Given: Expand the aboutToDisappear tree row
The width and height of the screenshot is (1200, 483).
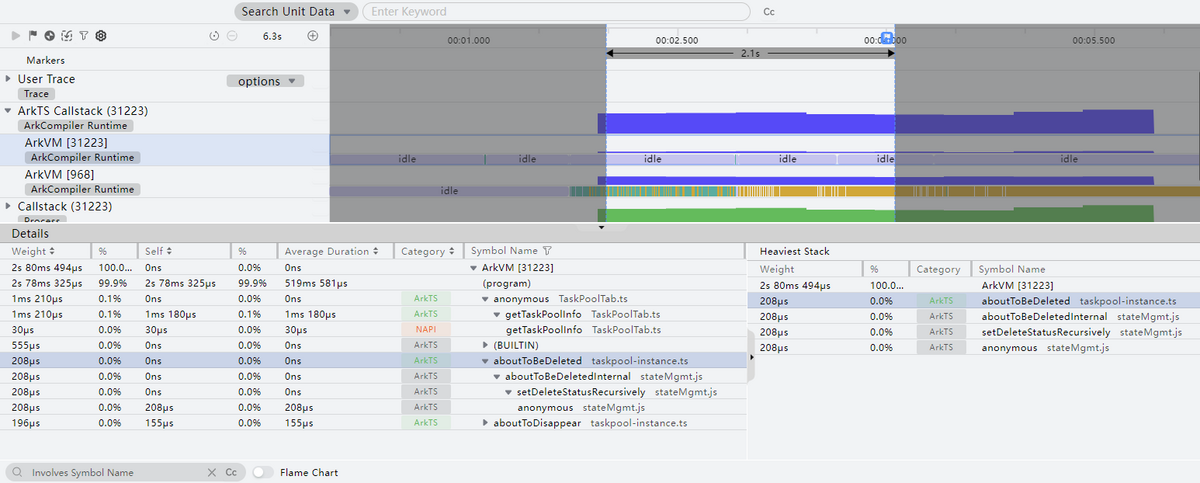Looking at the screenshot, I should pyautogui.click(x=486, y=423).
